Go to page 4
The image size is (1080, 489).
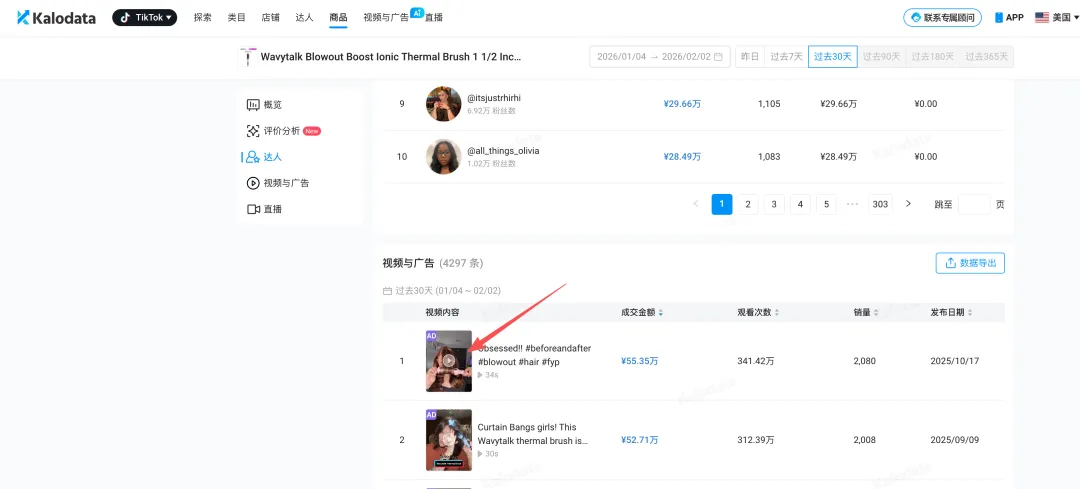pyautogui.click(x=800, y=204)
